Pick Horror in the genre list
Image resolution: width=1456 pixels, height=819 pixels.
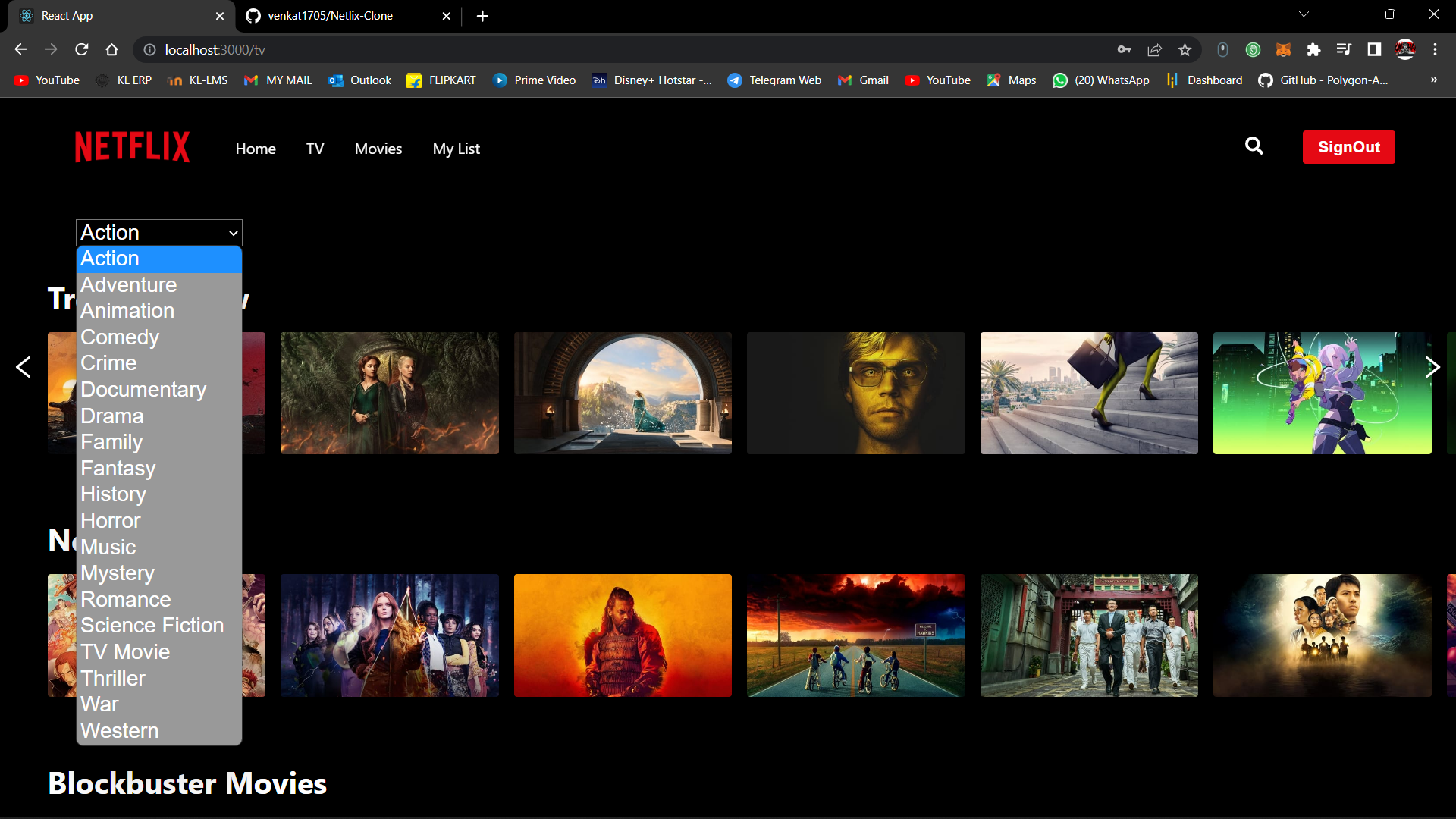pyautogui.click(x=159, y=521)
